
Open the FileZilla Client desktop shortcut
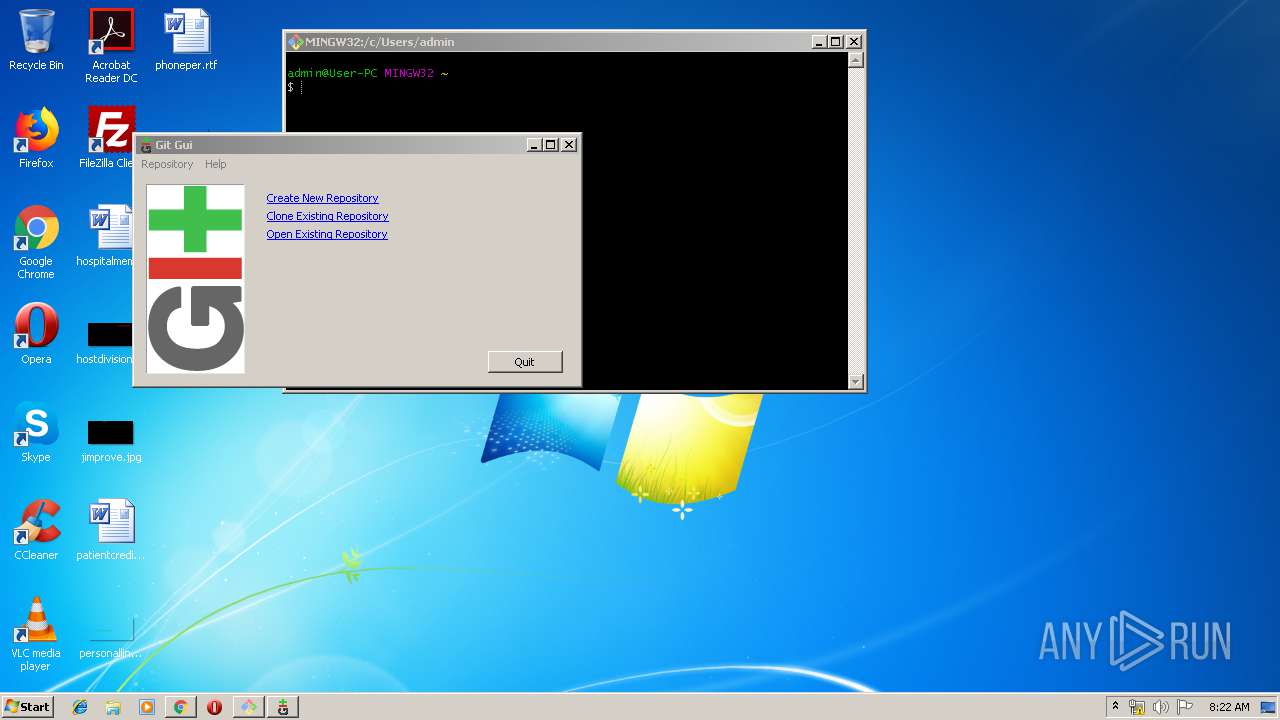coord(108,138)
